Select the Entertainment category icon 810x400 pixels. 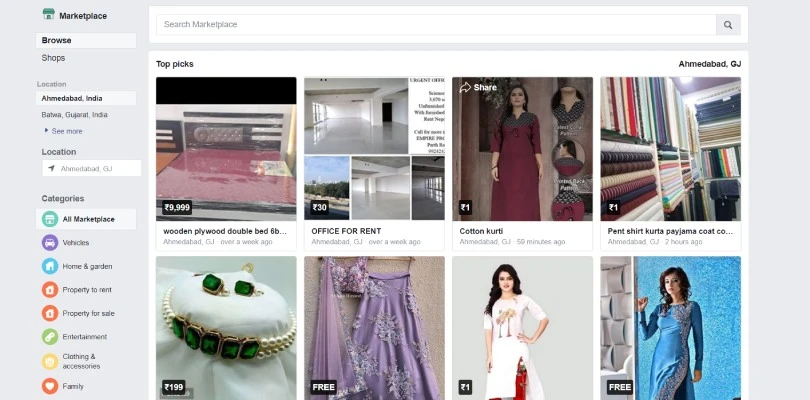pyautogui.click(x=50, y=337)
